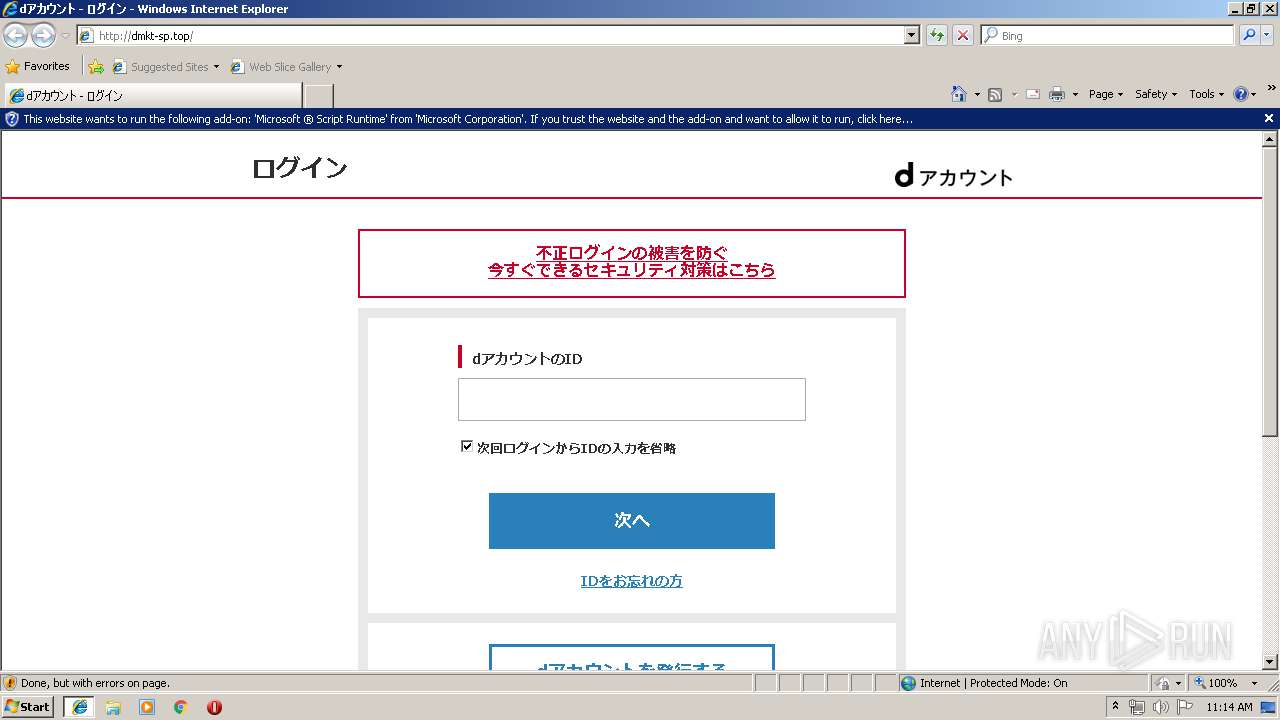Open the Tools menu
Image resolution: width=1280 pixels, height=720 pixels.
(1206, 94)
